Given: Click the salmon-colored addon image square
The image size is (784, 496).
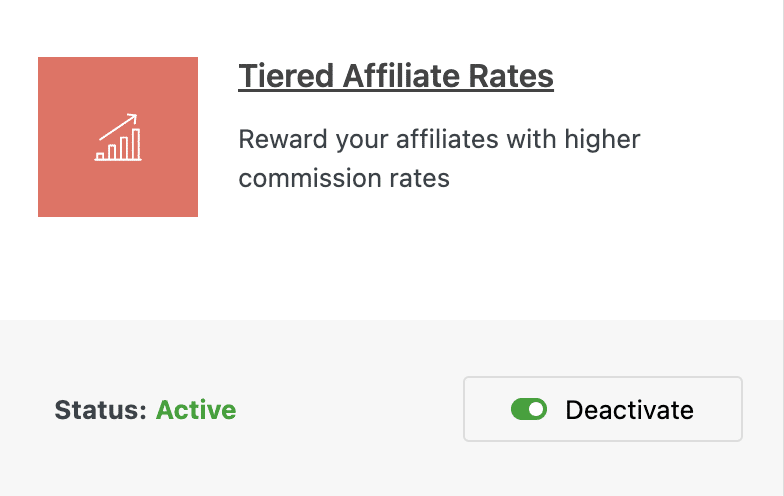Looking at the screenshot, I should coord(118,137).
